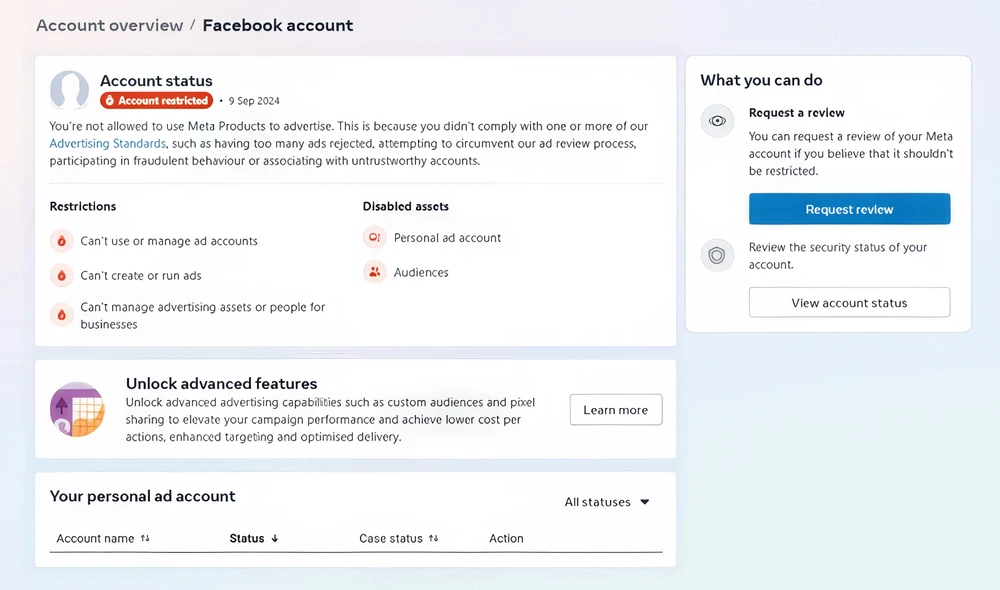
Task: Open the Advertising Standards link
Action: pos(107,143)
